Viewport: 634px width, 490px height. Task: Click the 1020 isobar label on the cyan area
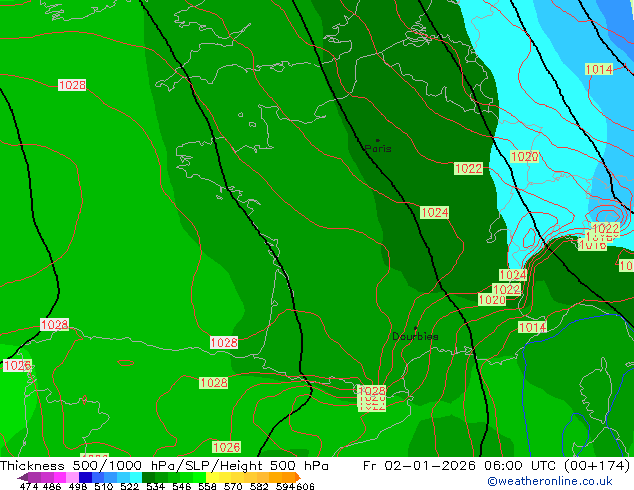coord(524,156)
